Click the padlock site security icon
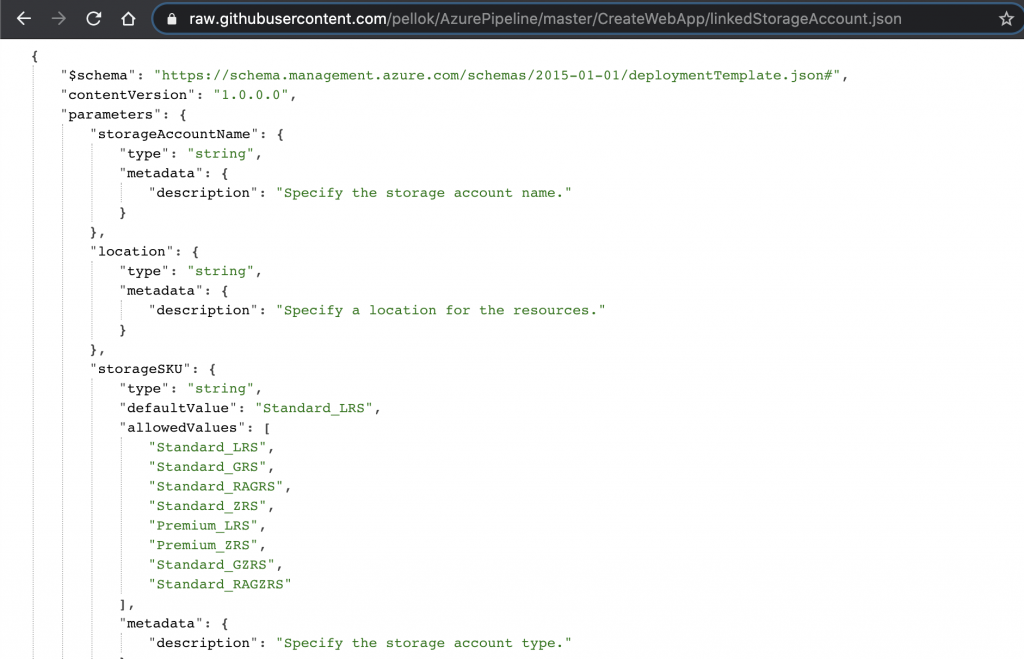This screenshot has height=659, width=1024. point(172,19)
